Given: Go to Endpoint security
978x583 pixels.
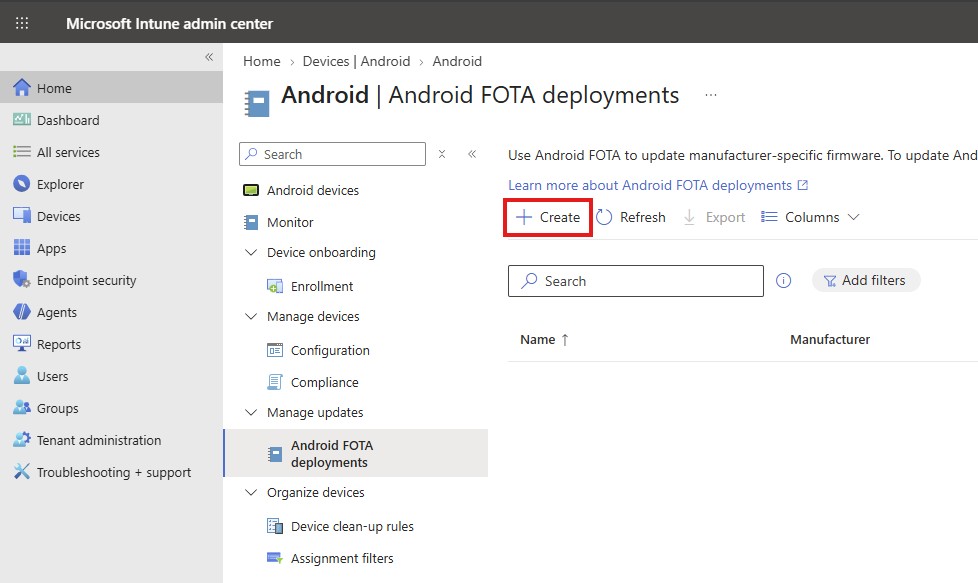Looking at the screenshot, I should point(86,280).
